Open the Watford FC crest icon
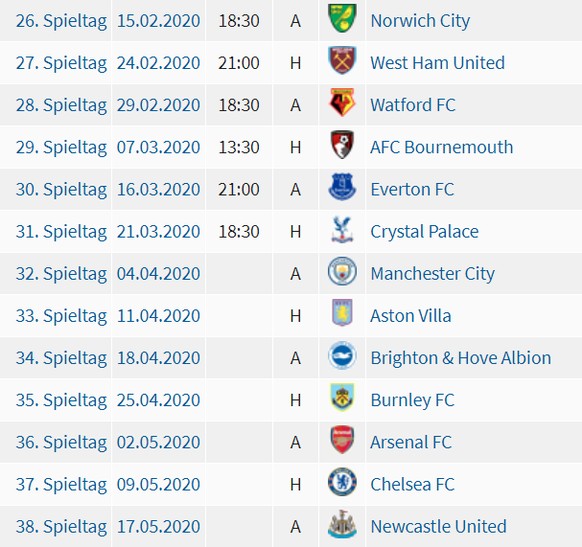Screen dimensions: 582x547 coord(342,103)
